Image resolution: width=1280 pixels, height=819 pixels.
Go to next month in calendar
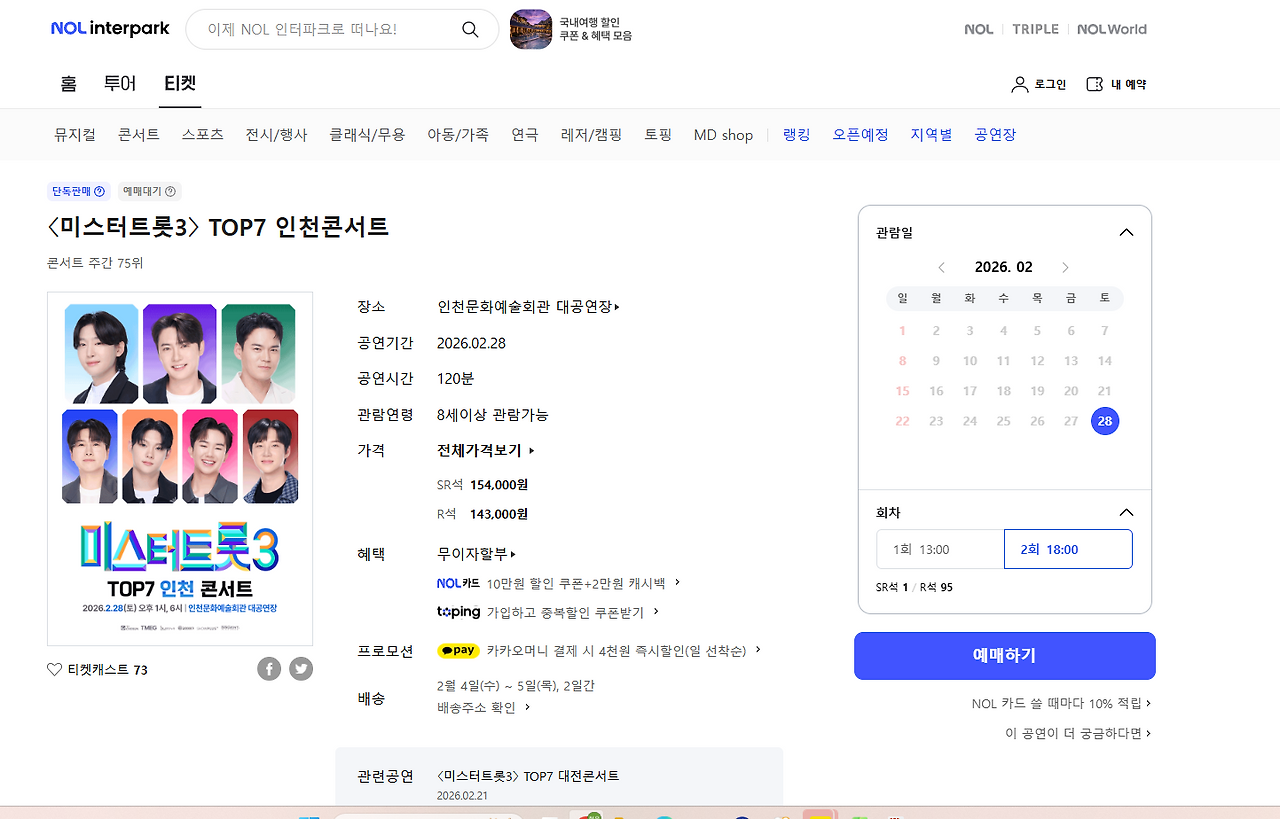pyautogui.click(x=1065, y=267)
